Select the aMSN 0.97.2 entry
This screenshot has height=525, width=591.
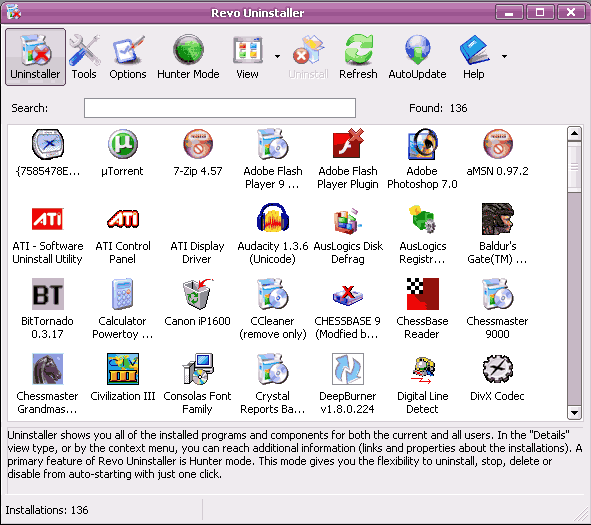(x=498, y=153)
